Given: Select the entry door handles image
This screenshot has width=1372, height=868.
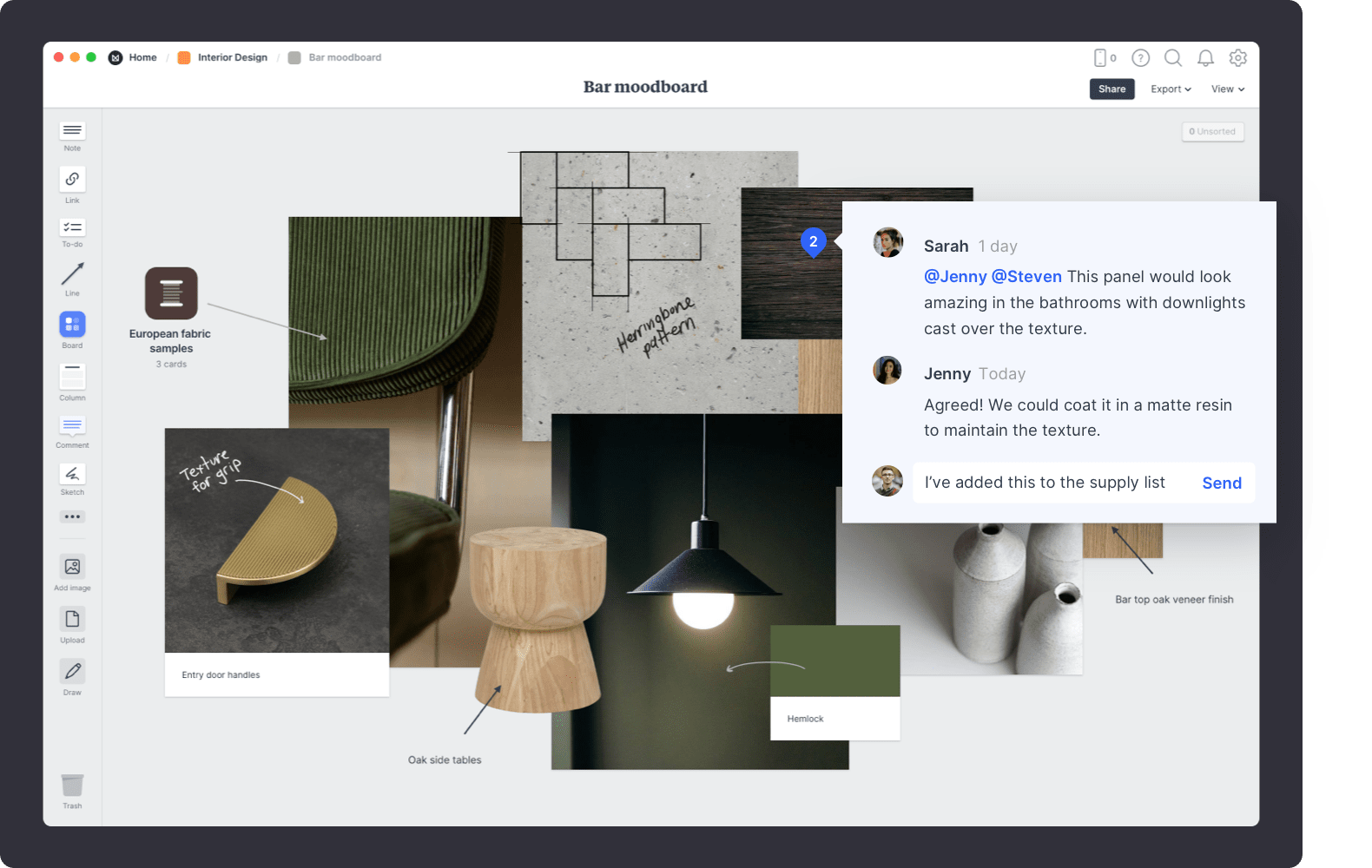Looking at the screenshot, I should point(277,540).
